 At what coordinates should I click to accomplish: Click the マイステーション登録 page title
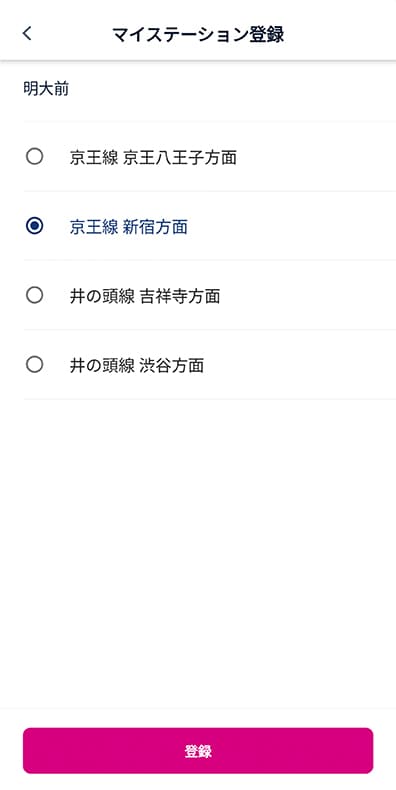(x=198, y=34)
